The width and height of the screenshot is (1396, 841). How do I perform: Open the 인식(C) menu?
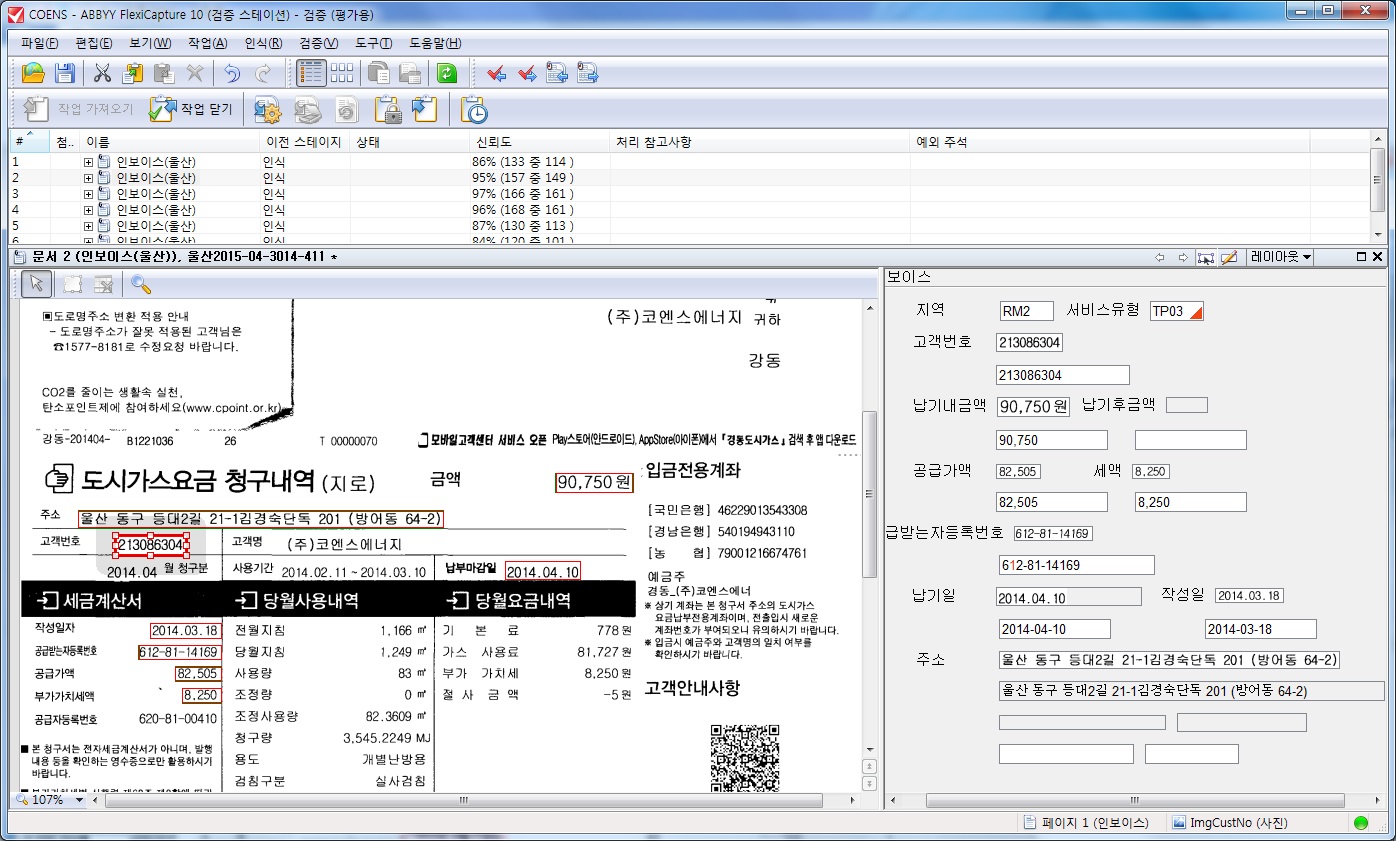264,43
